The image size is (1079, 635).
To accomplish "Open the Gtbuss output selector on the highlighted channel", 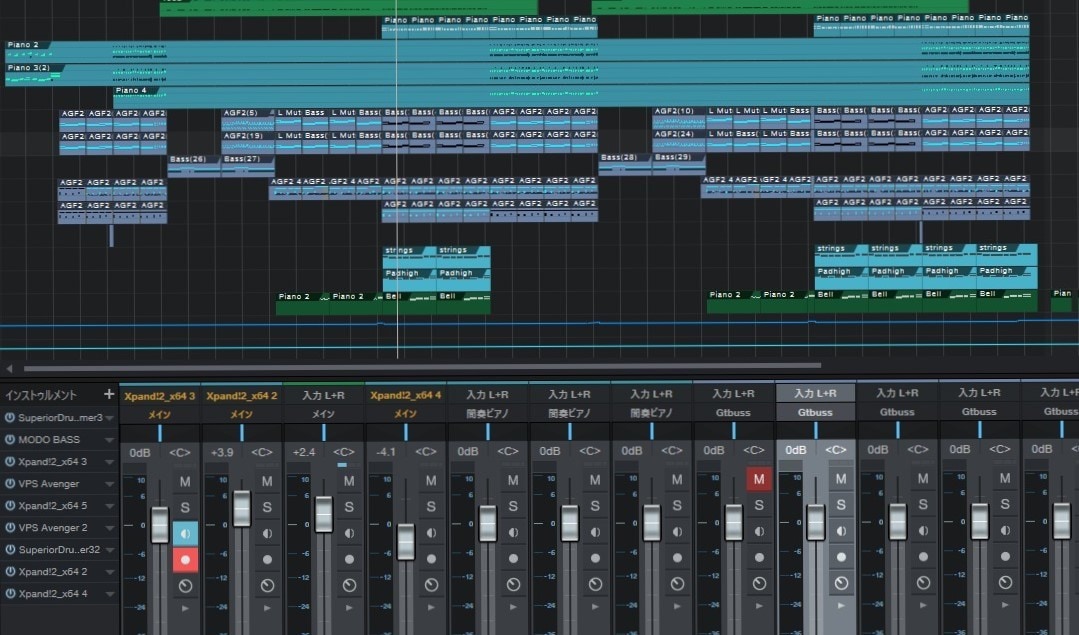I will point(815,412).
